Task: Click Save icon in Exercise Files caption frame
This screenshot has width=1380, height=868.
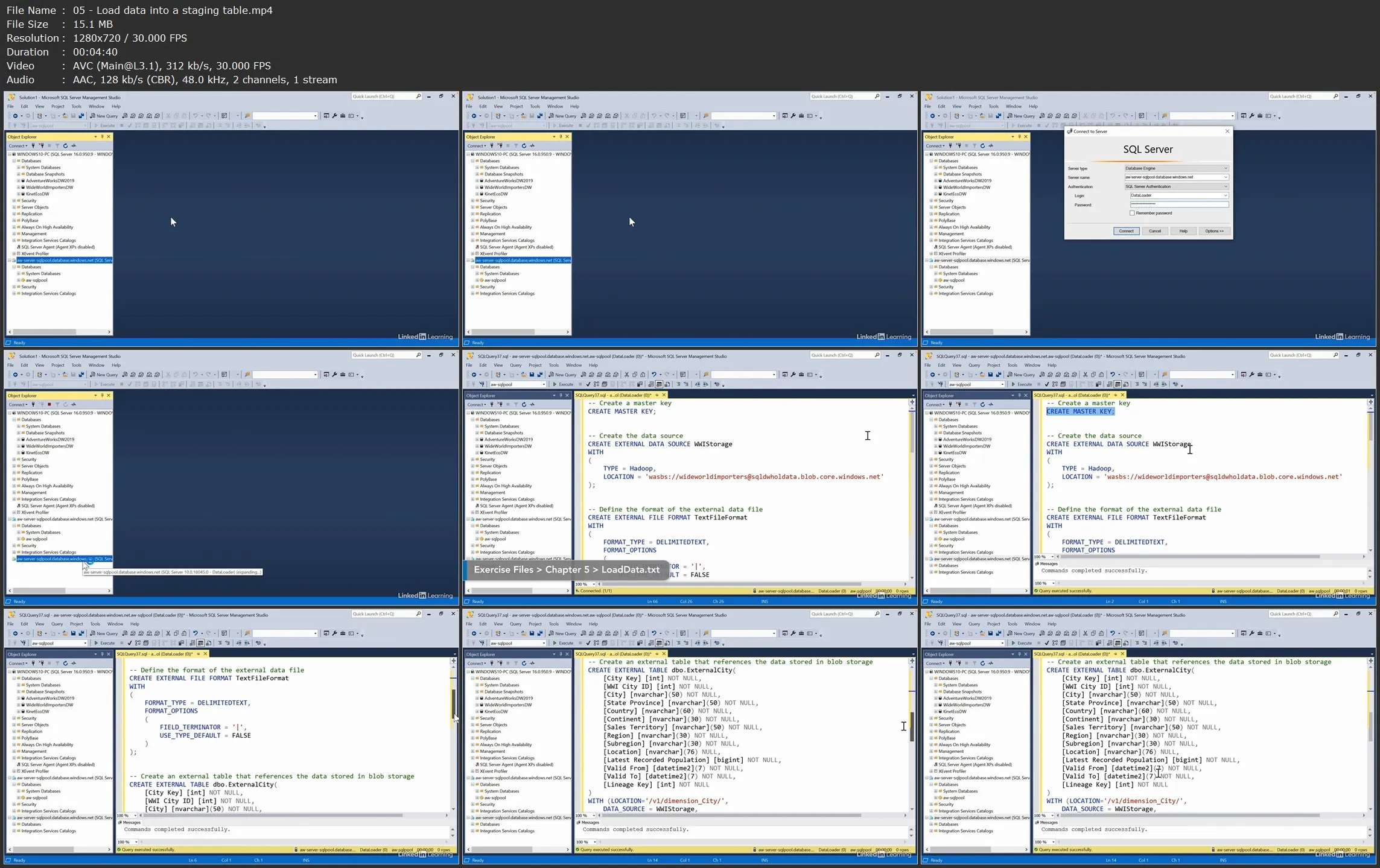Action: tap(532, 375)
